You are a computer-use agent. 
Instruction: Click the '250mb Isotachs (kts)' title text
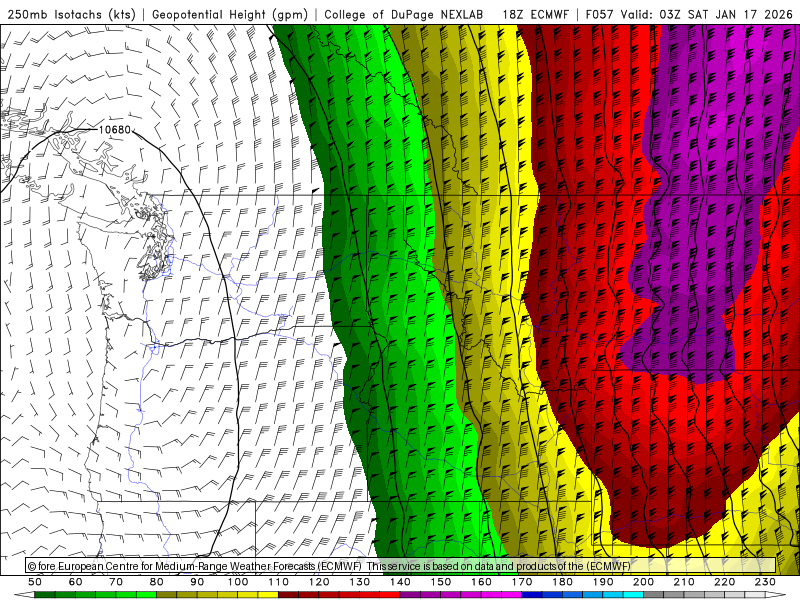(72, 14)
